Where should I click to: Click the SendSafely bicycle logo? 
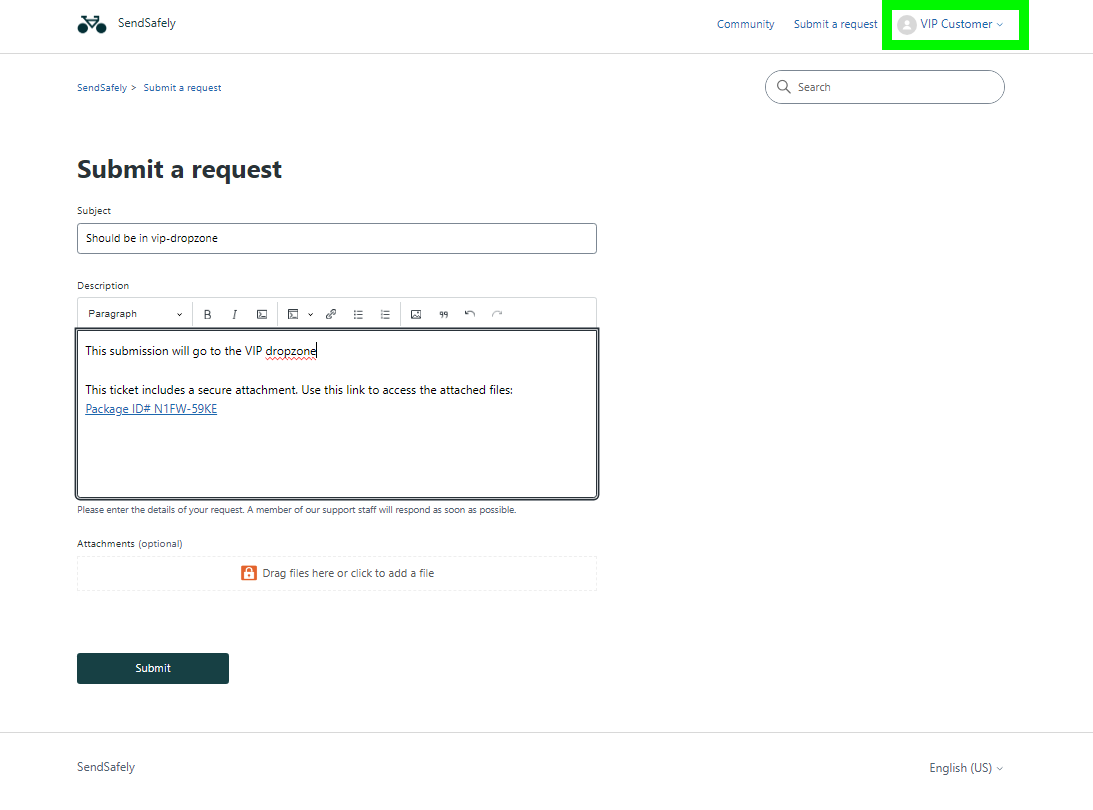(x=91, y=24)
